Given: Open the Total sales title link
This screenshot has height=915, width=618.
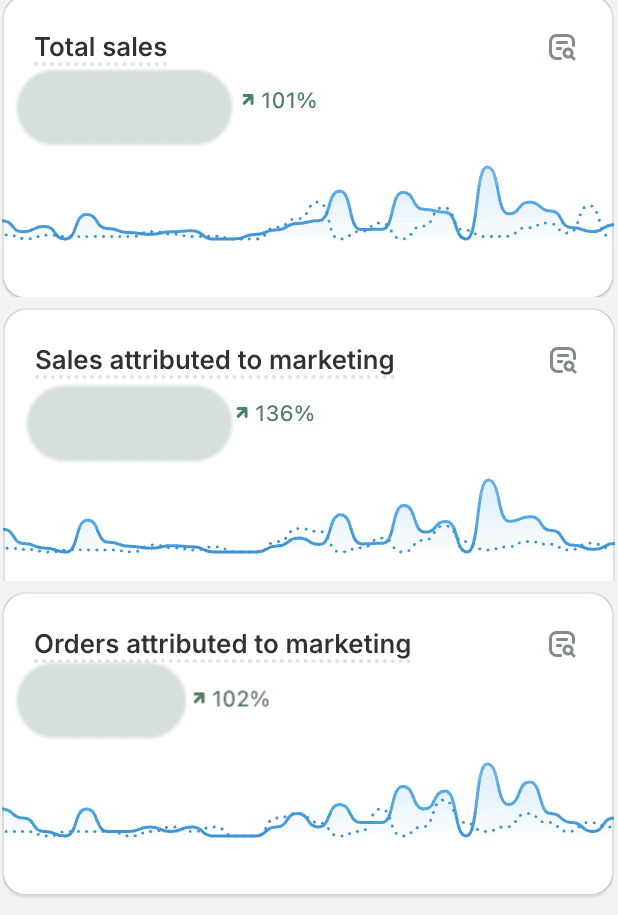Looking at the screenshot, I should (x=101, y=47).
